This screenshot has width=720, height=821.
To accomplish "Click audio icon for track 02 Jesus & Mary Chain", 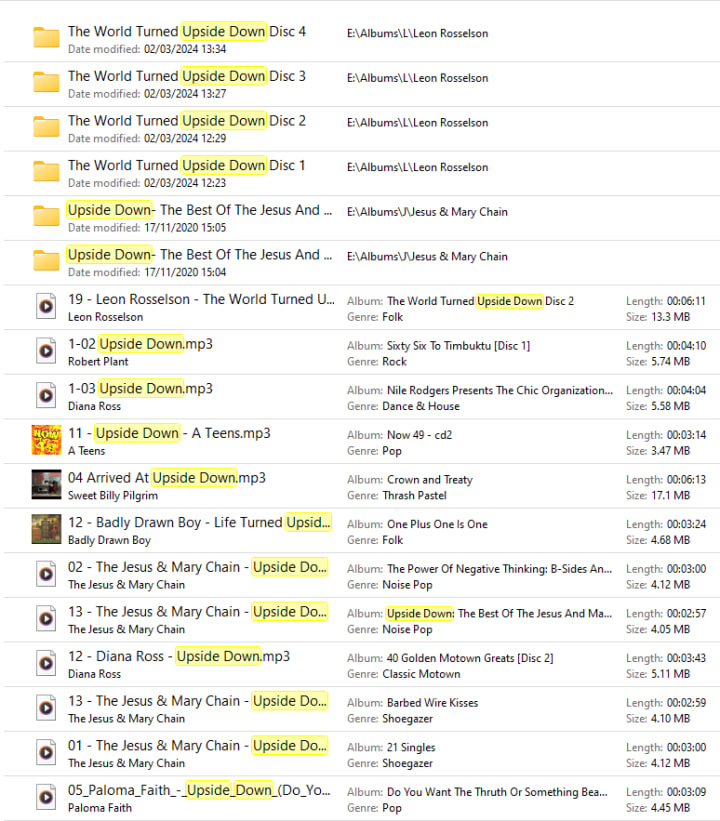I will coord(46,574).
